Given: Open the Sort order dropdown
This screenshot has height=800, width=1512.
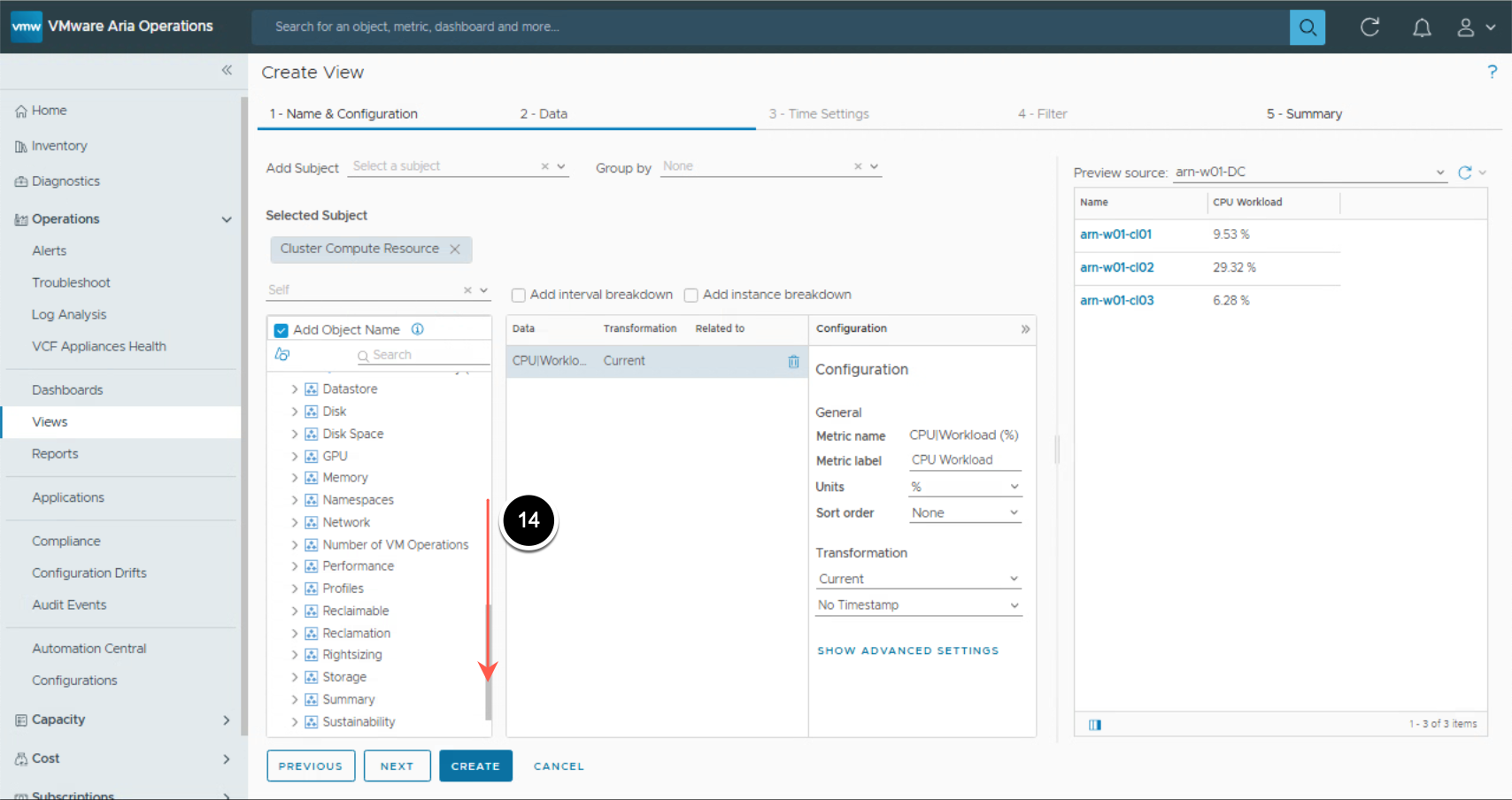Looking at the screenshot, I should (964, 513).
